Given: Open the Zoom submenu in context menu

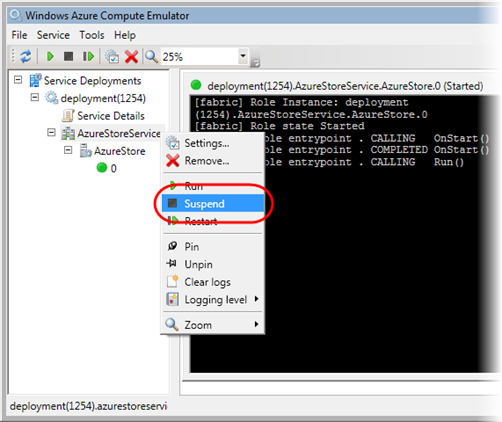Looking at the screenshot, I should click(213, 324).
